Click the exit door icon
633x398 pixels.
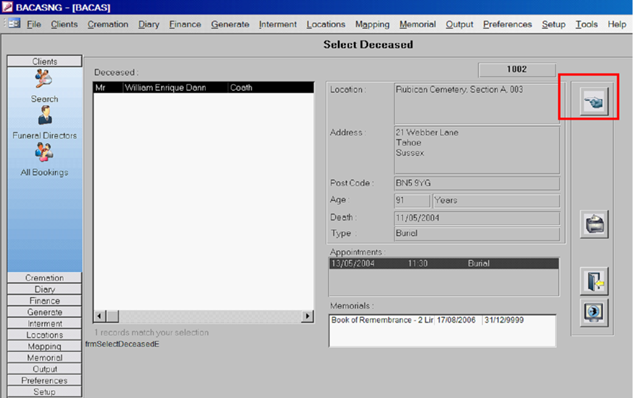point(594,281)
